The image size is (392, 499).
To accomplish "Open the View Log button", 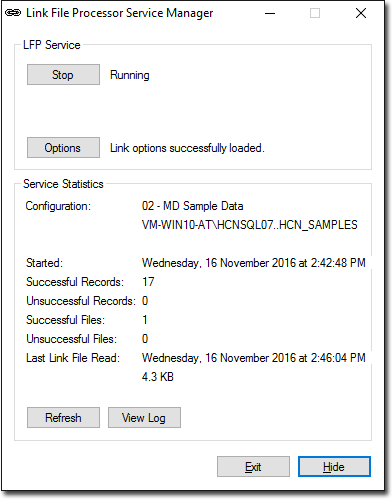I will [144, 418].
